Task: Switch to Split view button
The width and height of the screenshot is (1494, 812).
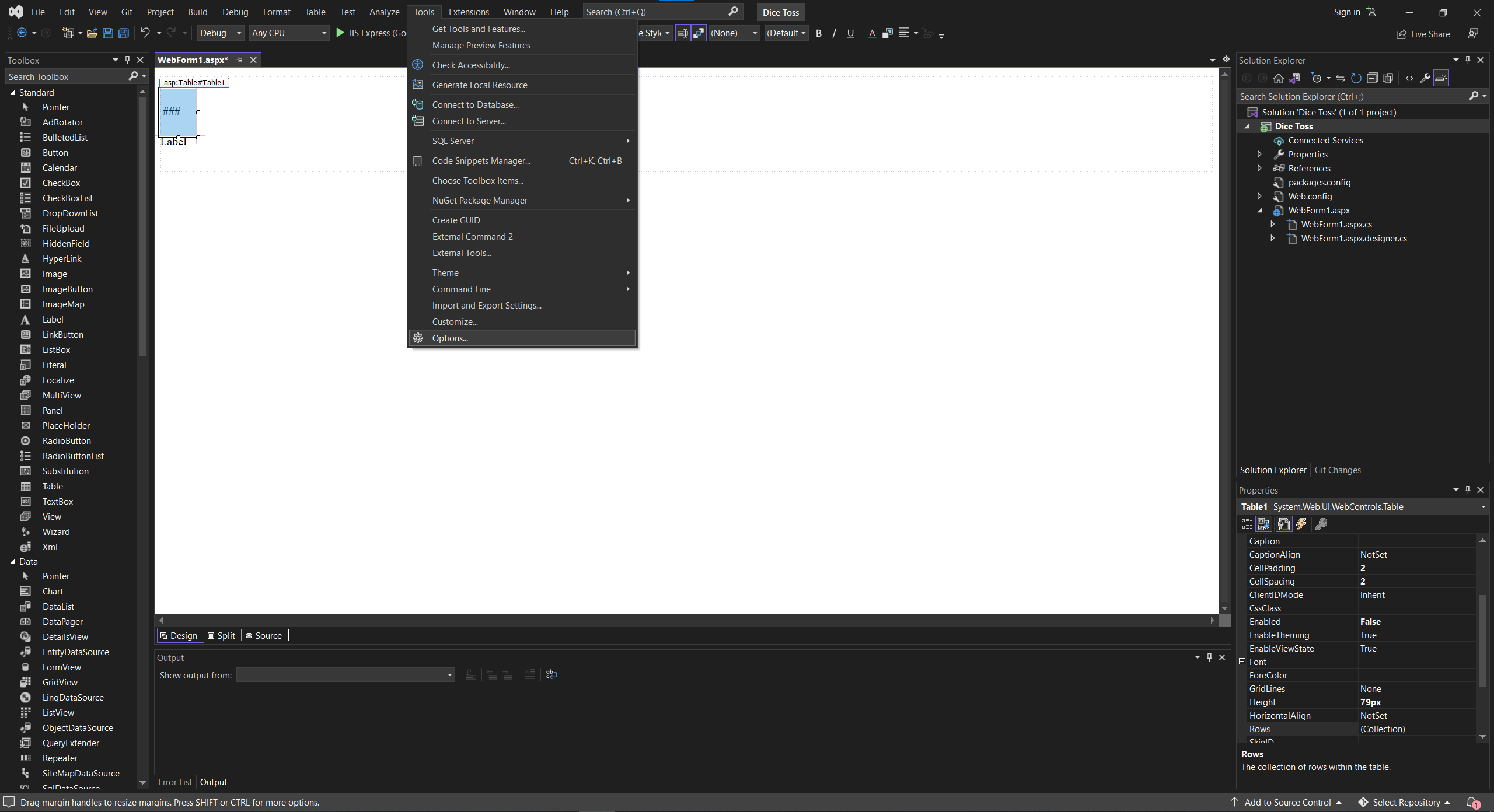Action: point(222,636)
